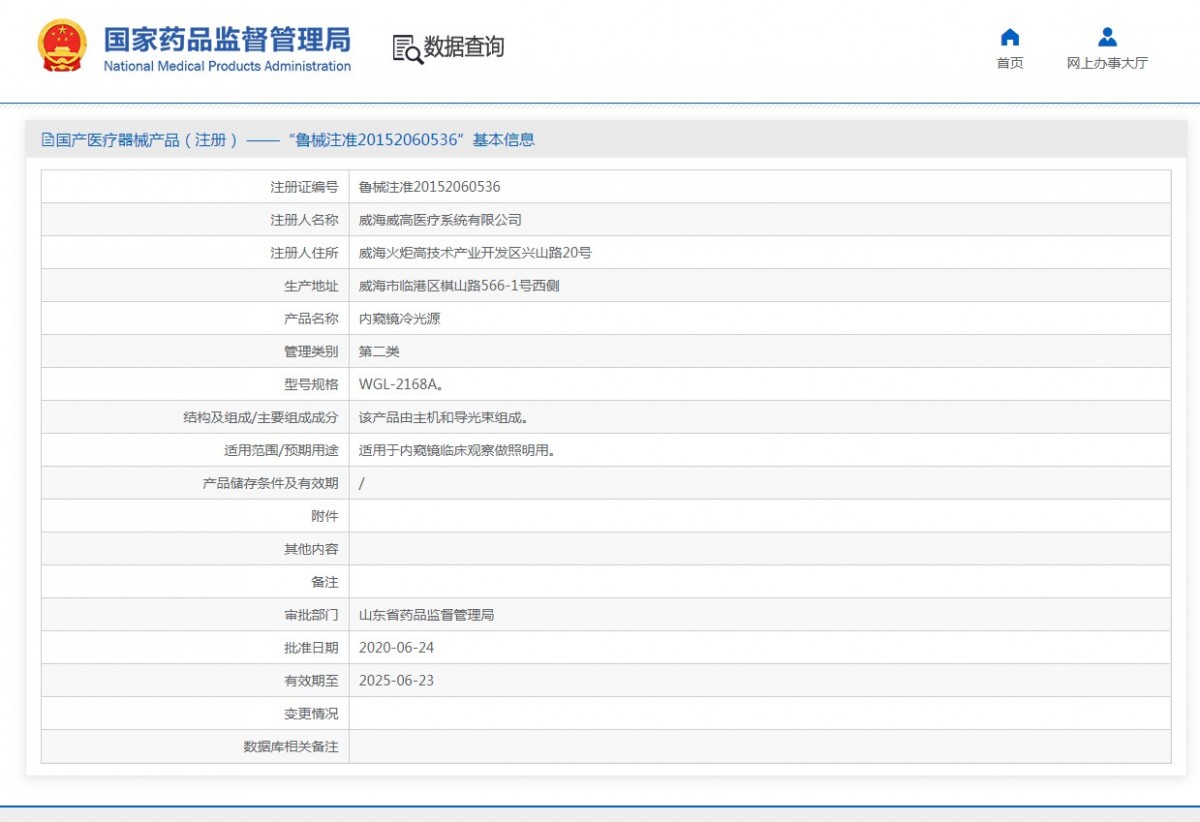1200x822 pixels.
Task: Select model spec WGL-2168A
Action: [x=400, y=385]
